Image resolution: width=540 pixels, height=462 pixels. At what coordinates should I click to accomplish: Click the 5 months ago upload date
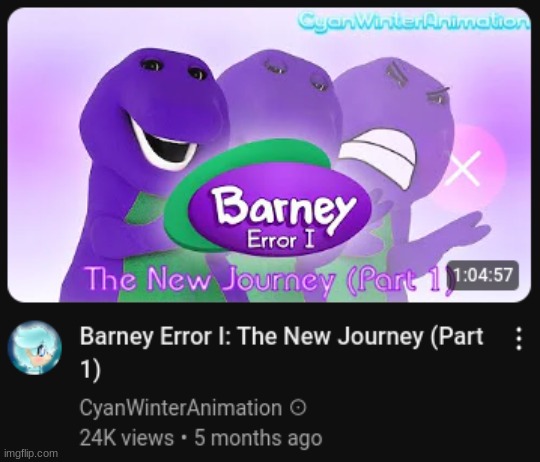point(258,439)
